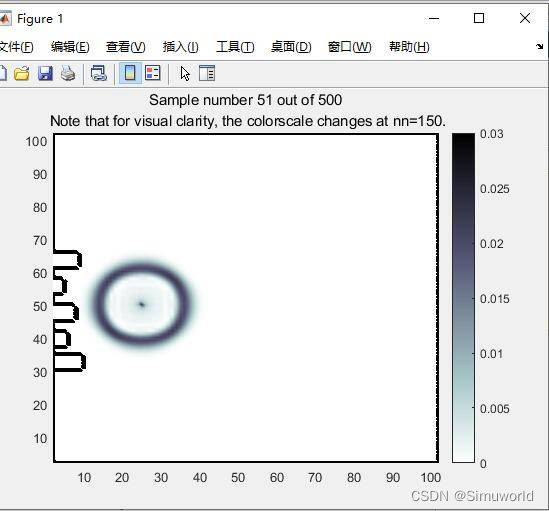
Task: Click the Save Figure floppy icon
Action: [45, 74]
